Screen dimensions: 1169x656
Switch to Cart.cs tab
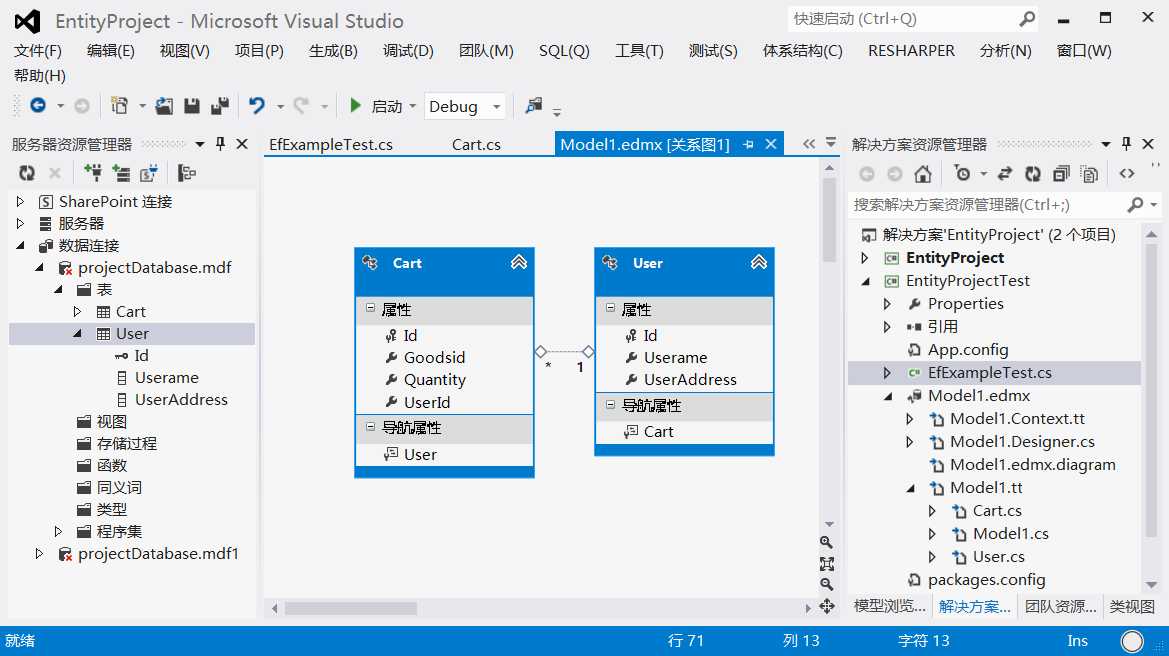(x=476, y=145)
